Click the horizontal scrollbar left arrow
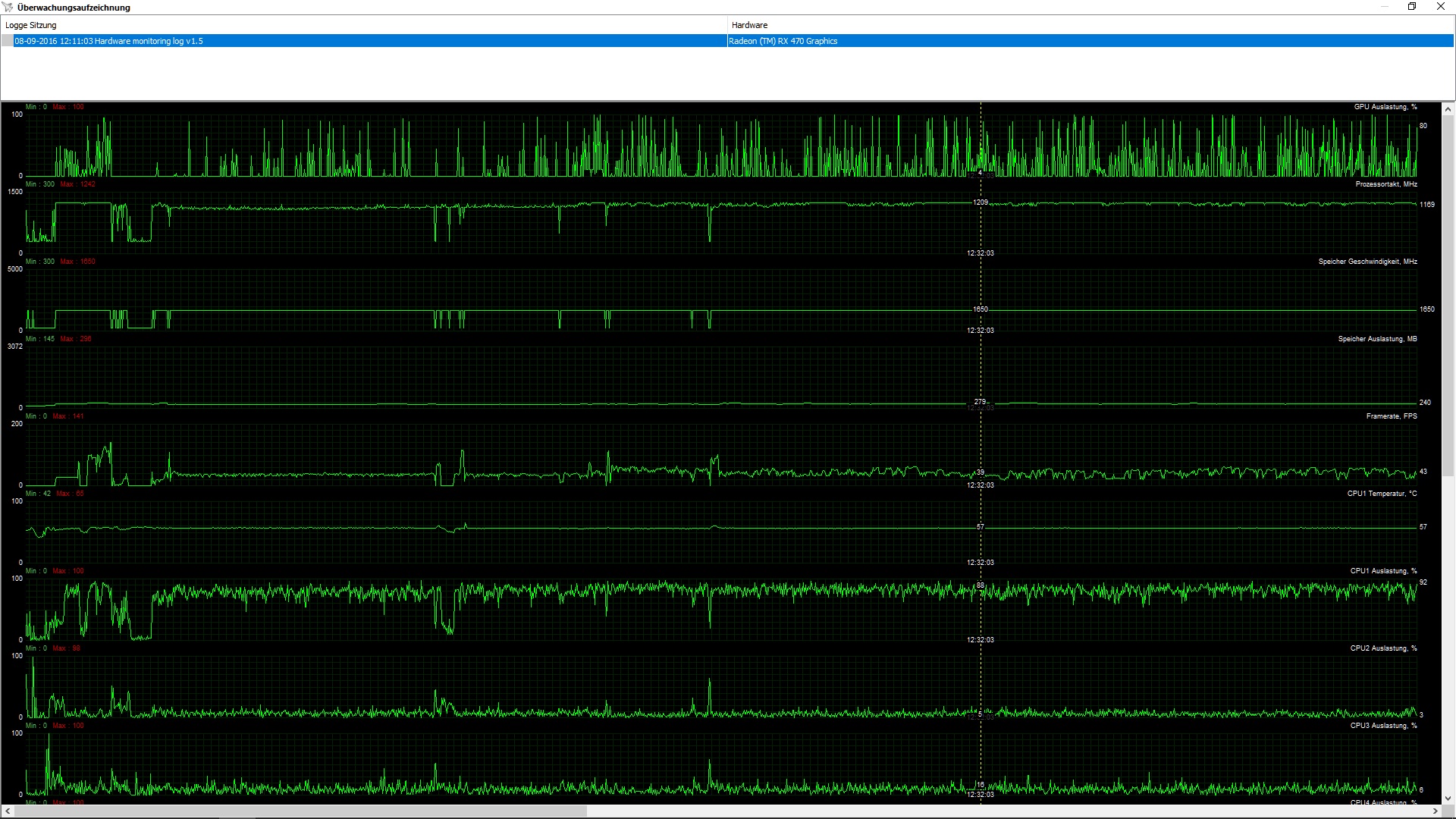 click(x=8, y=811)
